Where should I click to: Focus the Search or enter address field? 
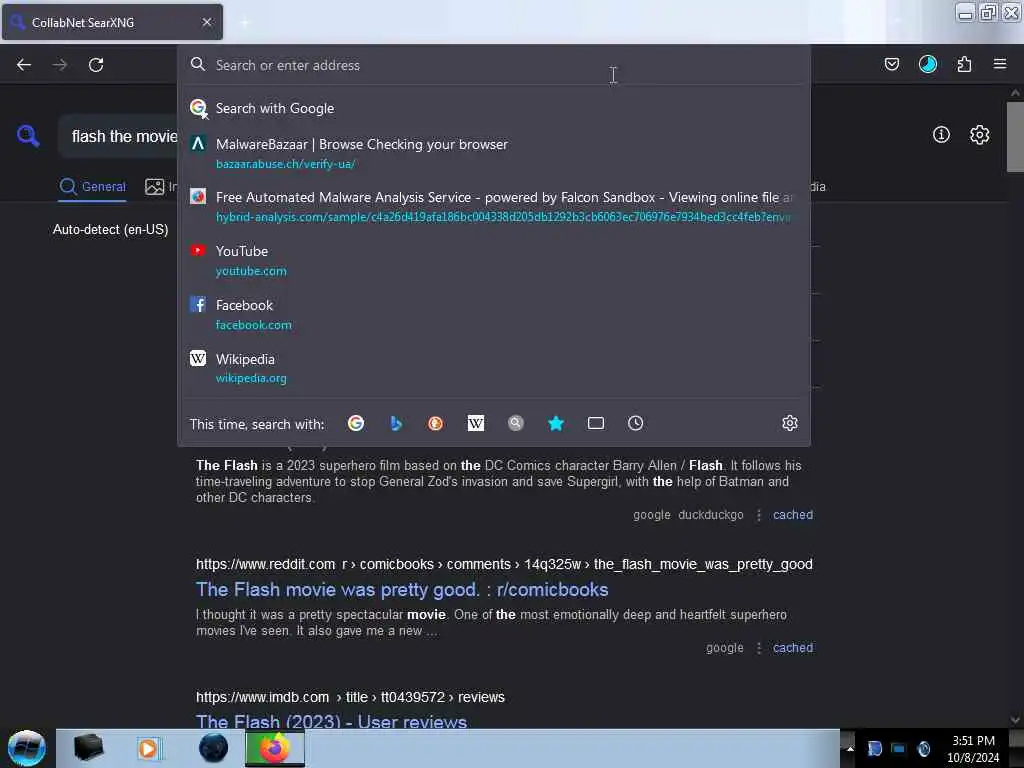(494, 65)
